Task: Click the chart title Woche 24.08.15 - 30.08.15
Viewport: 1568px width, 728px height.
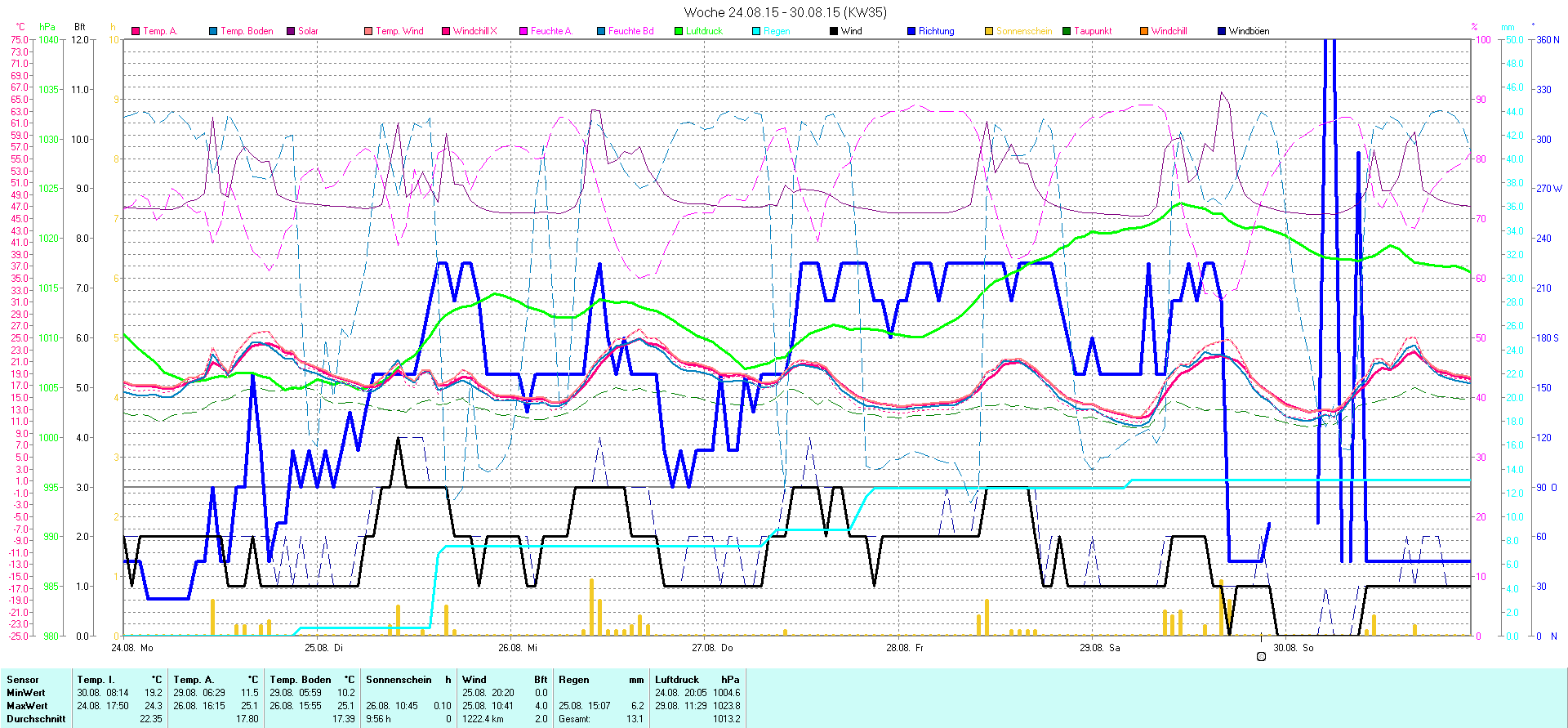Action: pos(785,12)
